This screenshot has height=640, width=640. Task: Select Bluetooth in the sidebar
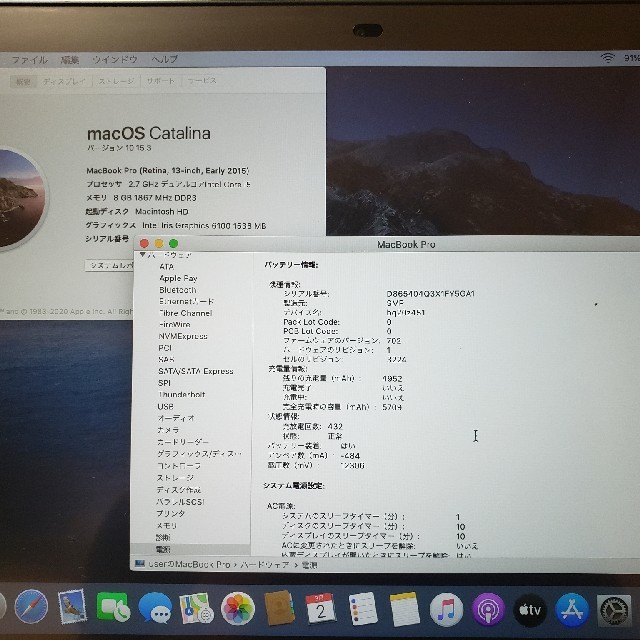tap(178, 290)
